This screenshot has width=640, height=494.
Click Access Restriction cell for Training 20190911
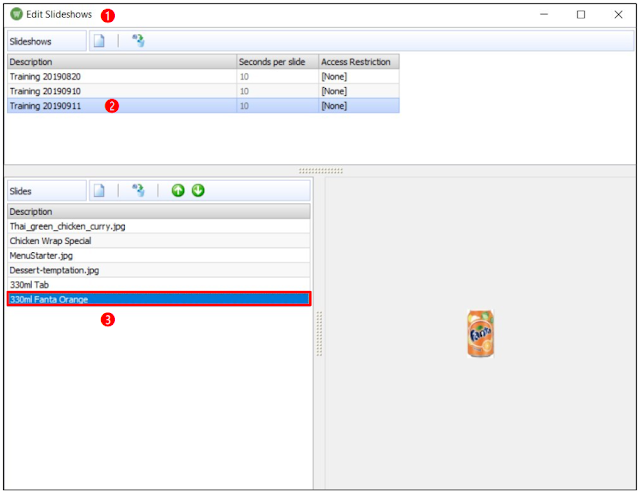pos(359,106)
